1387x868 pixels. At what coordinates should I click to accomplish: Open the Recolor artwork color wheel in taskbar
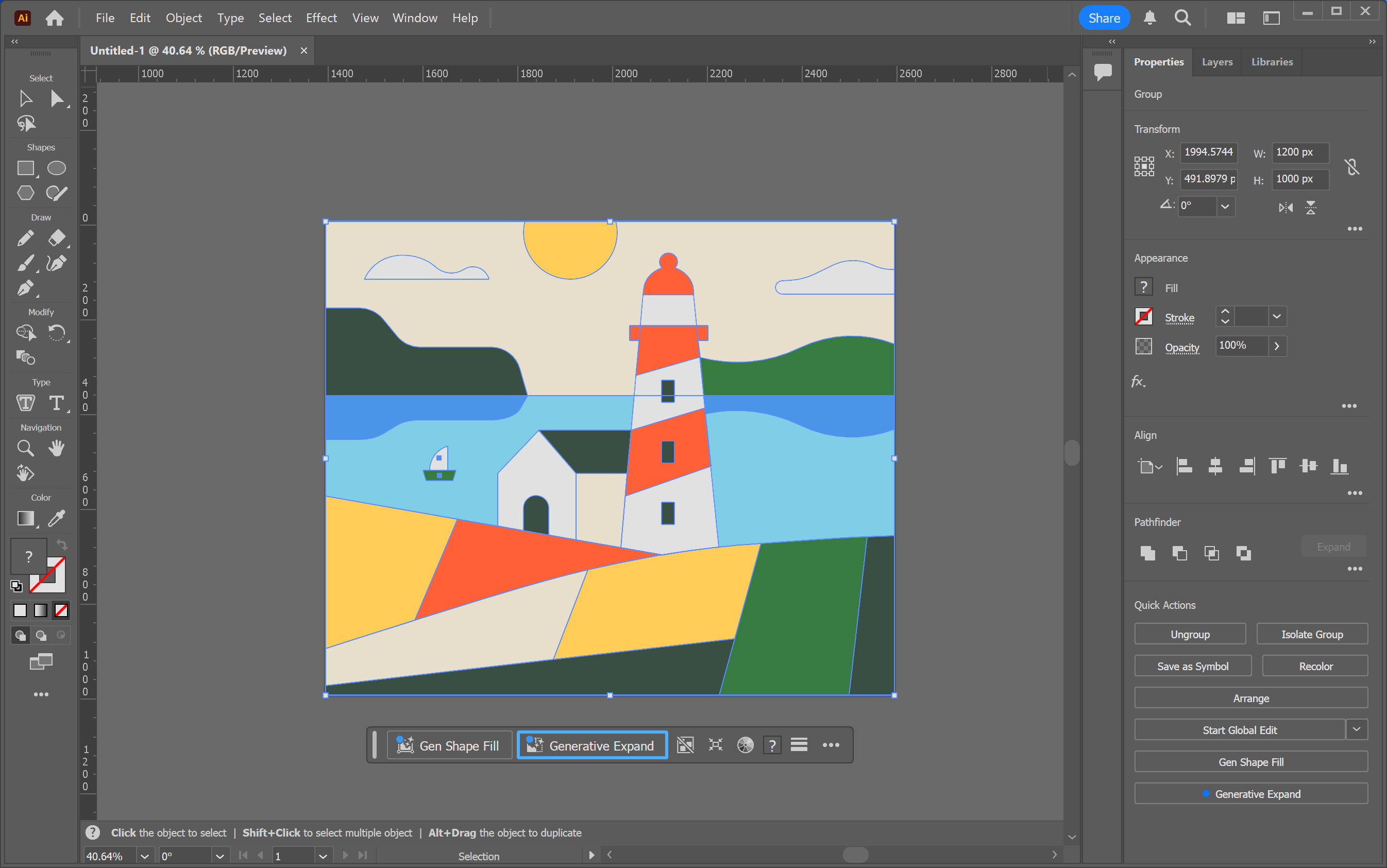tap(745, 744)
